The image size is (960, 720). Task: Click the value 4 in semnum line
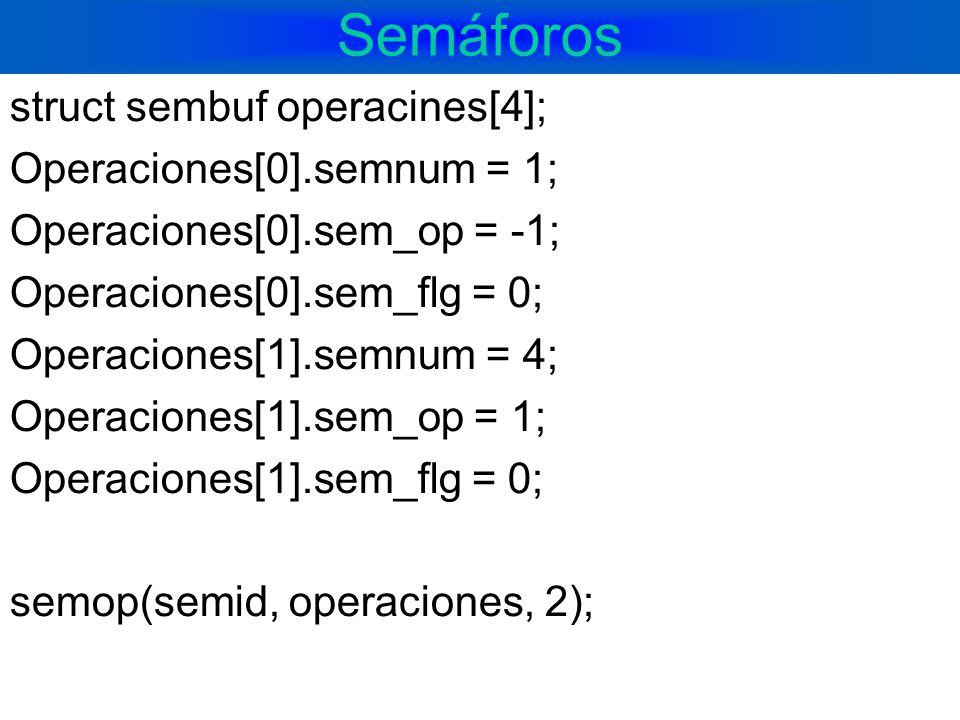click(533, 354)
